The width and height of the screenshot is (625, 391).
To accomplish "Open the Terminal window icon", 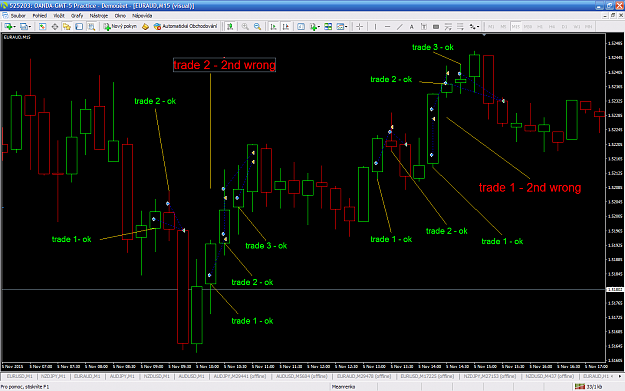I will pos(79,27).
